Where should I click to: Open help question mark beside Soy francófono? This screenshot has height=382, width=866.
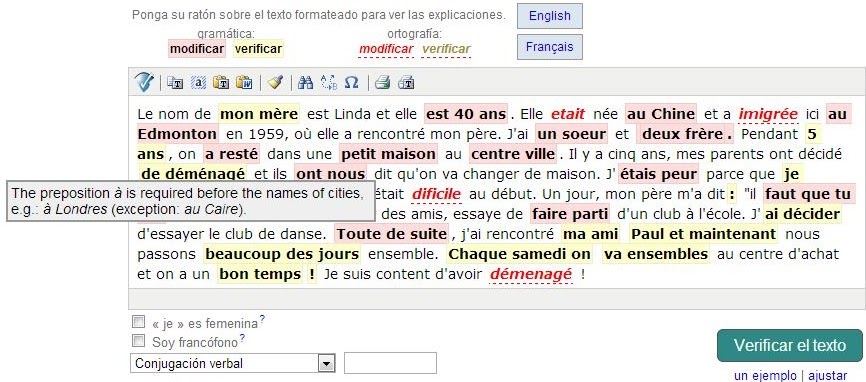242,338
